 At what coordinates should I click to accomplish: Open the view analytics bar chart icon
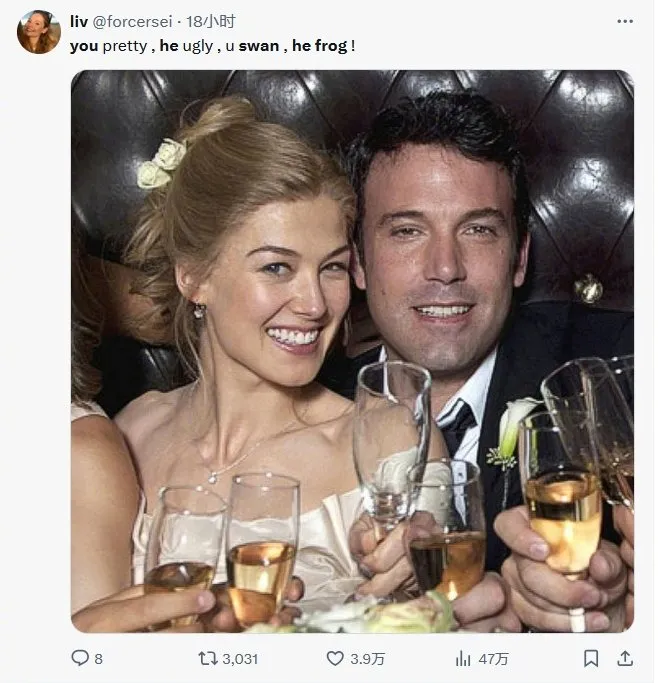pyautogui.click(x=463, y=658)
